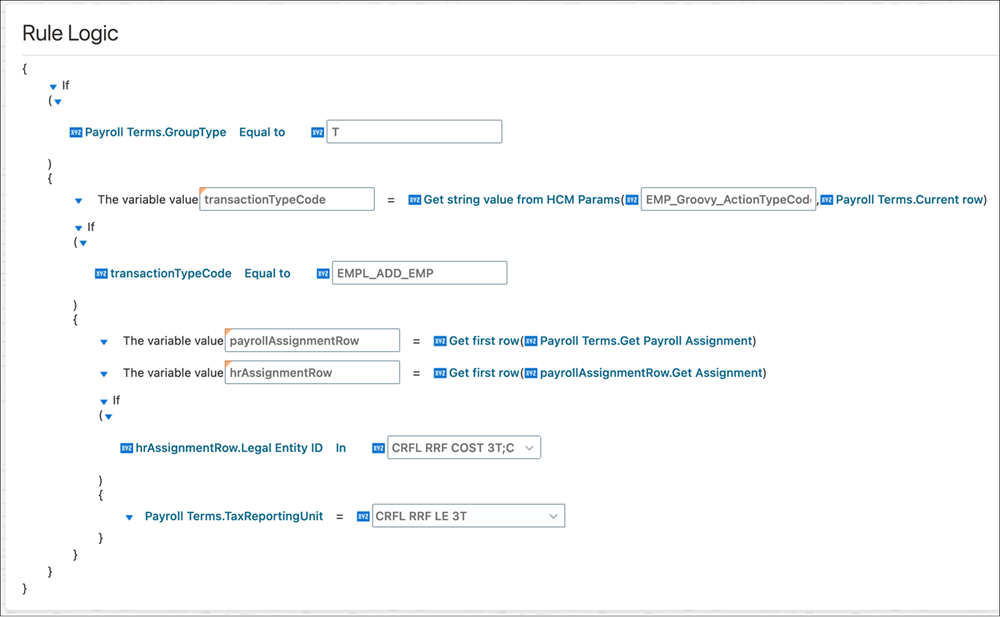
Task: Click the XYZ icon beside the CRFL RRF COST dropdown
Action: pos(378,447)
